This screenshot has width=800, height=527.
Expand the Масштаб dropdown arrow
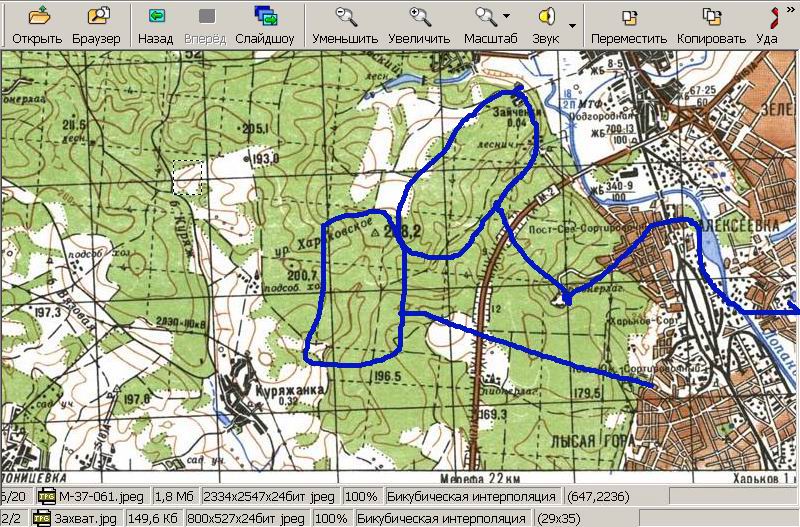tap(507, 17)
